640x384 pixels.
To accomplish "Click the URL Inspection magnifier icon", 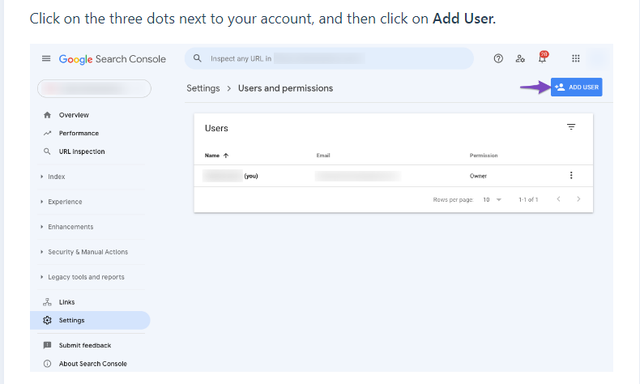I will pos(47,151).
